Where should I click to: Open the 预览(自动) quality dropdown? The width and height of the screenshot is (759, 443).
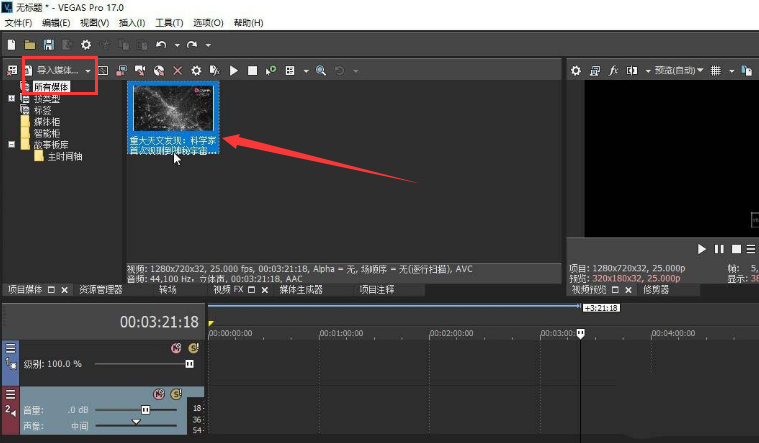(679, 71)
